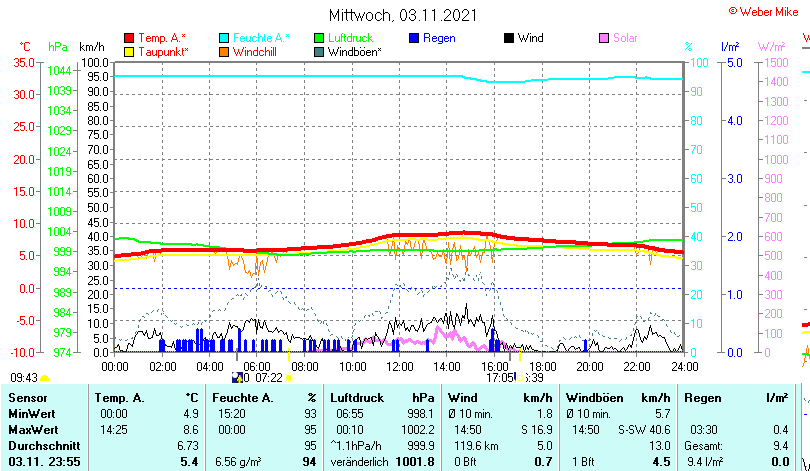Click the cyan Feuchte A. legend swatch
The image size is (810, 471).
(x=225, y=38)
